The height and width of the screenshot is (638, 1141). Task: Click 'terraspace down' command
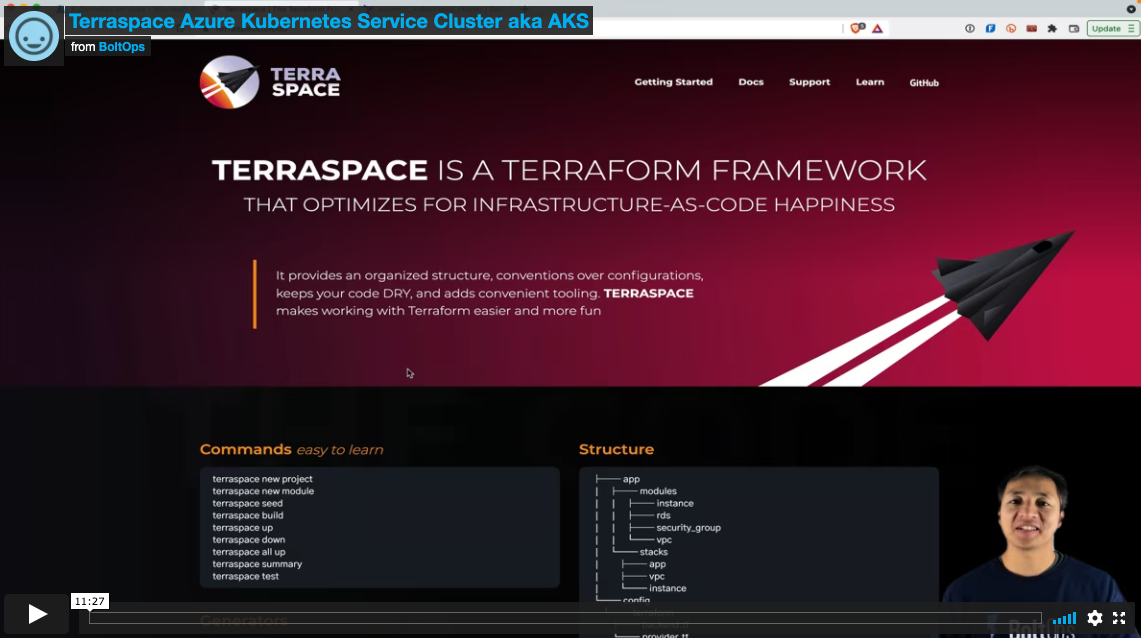248,540
